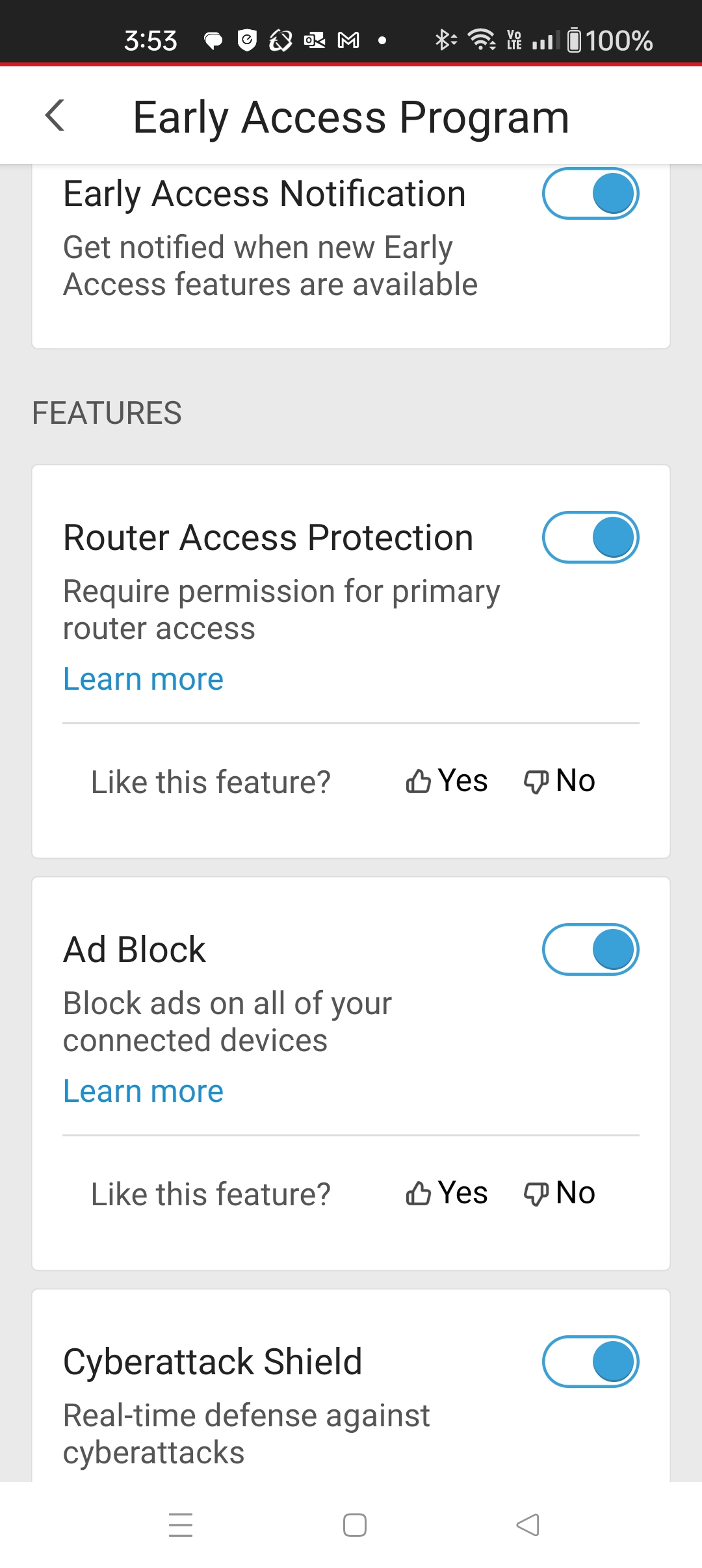This screenshot has width=702, height=1568.
Task: Tap thumbs-up Yes for Ad Block
Action: 447,1193
